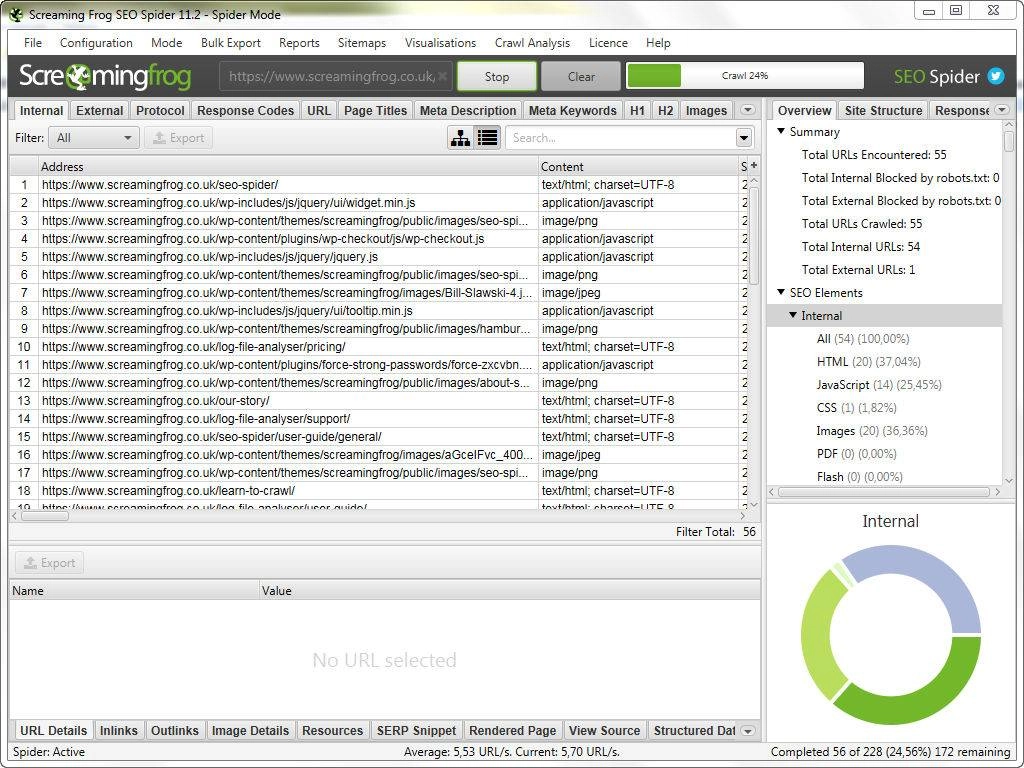Screen dimensions: 1024x768
Task: Switch to the Response Codes tab
Action: point(246,110)
